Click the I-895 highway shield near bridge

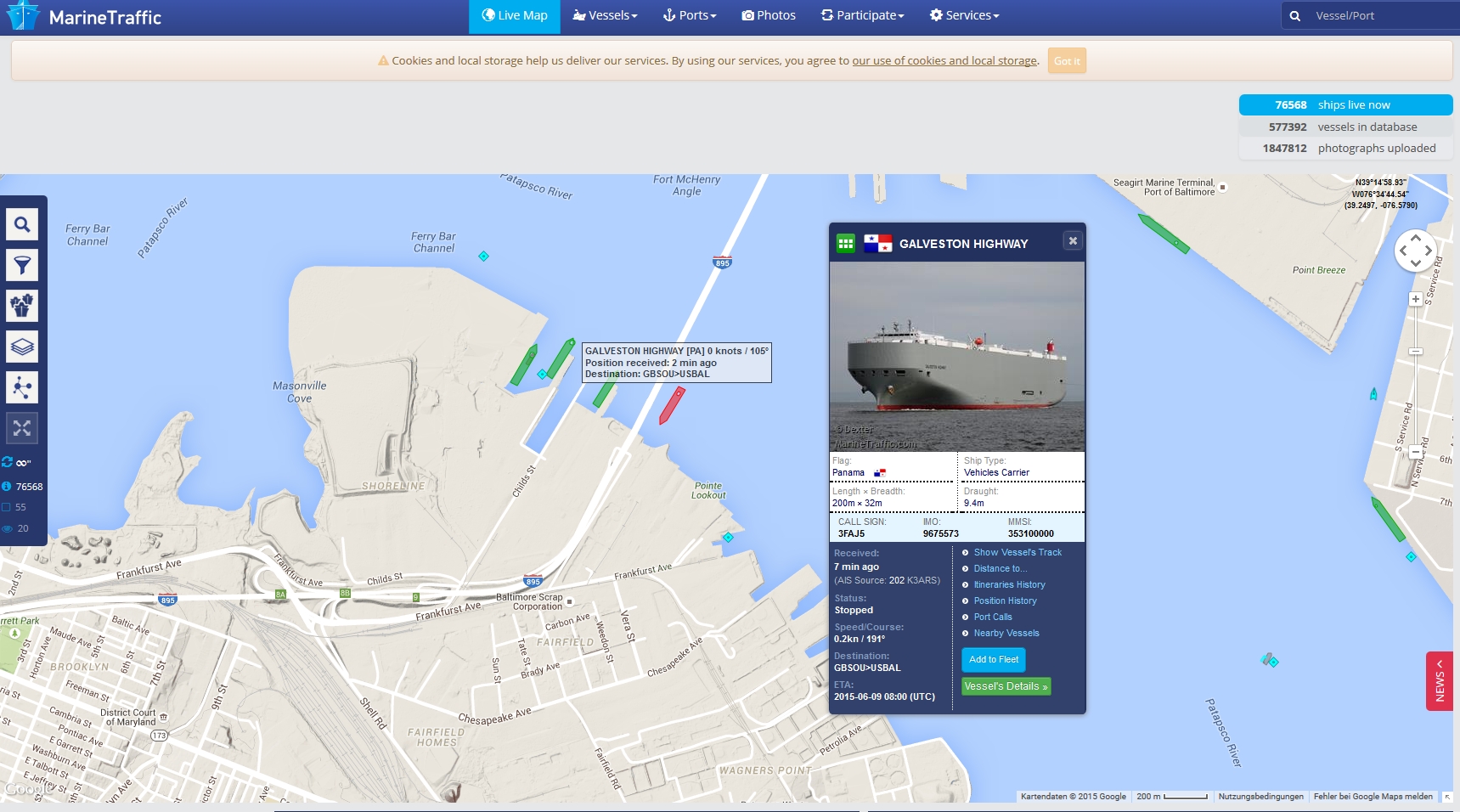click(722, 262)
